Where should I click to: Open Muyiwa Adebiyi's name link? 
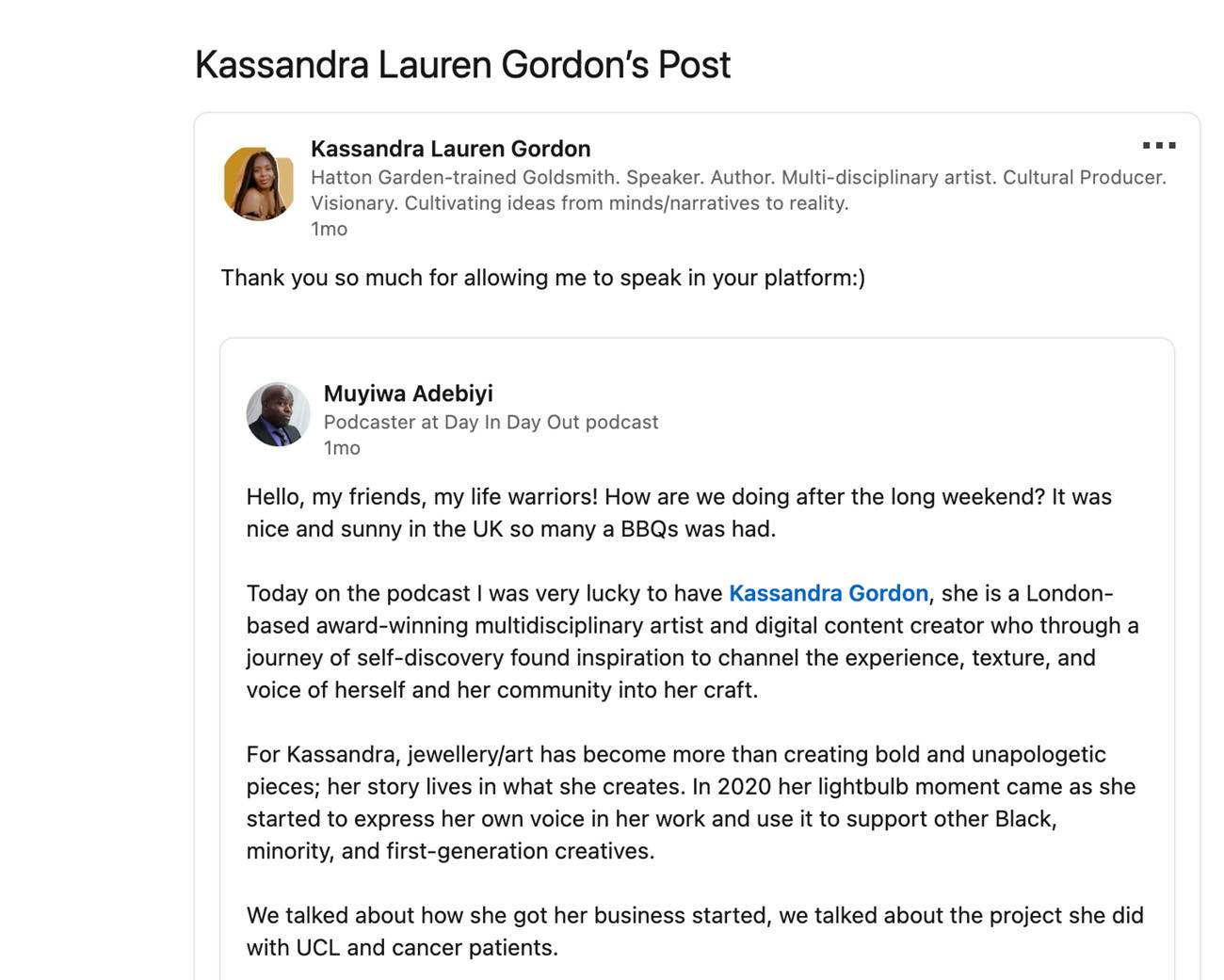pyautogui.click(x=409, y=394)
